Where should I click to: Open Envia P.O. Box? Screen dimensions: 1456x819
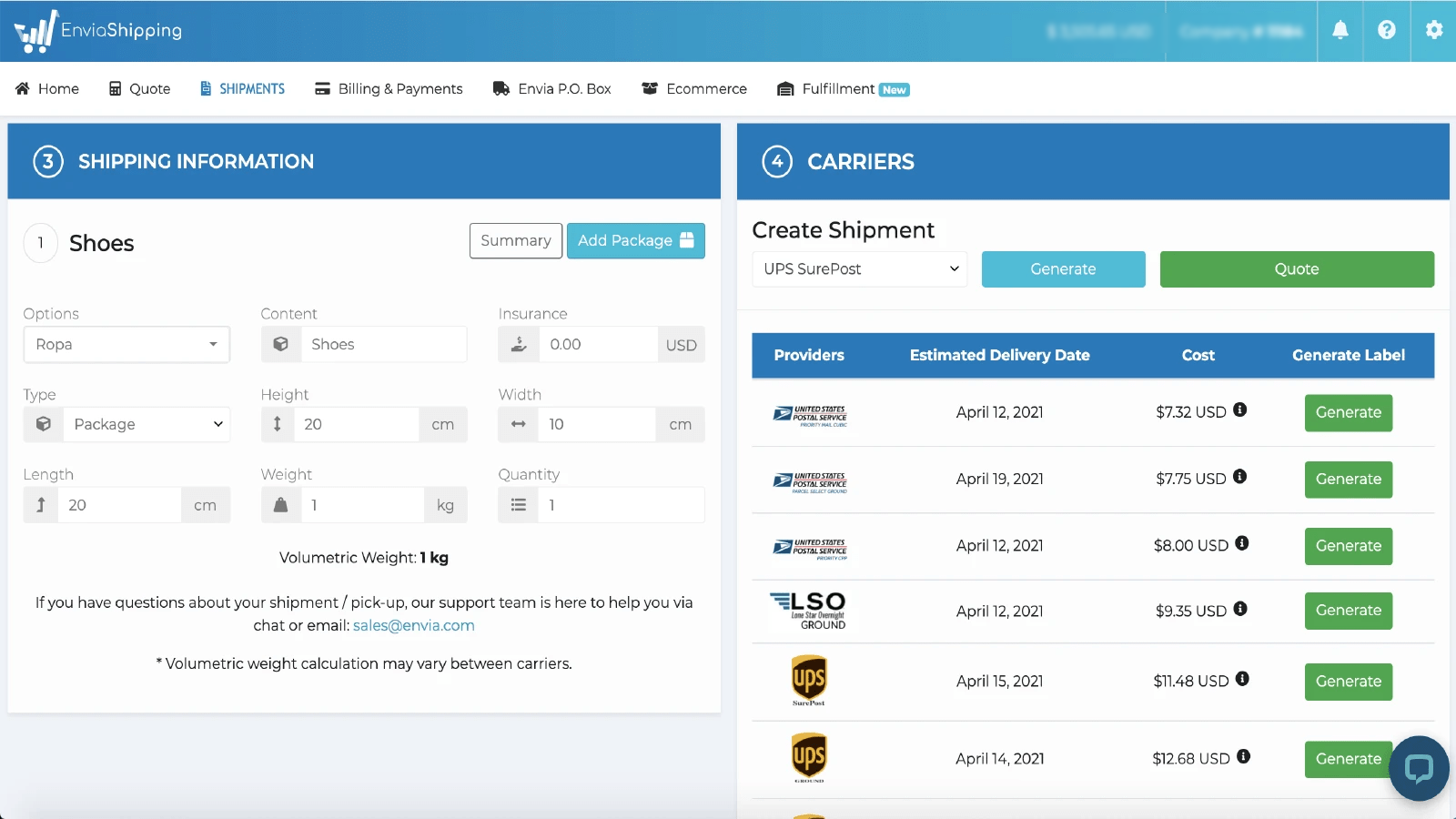pos(551,88)
